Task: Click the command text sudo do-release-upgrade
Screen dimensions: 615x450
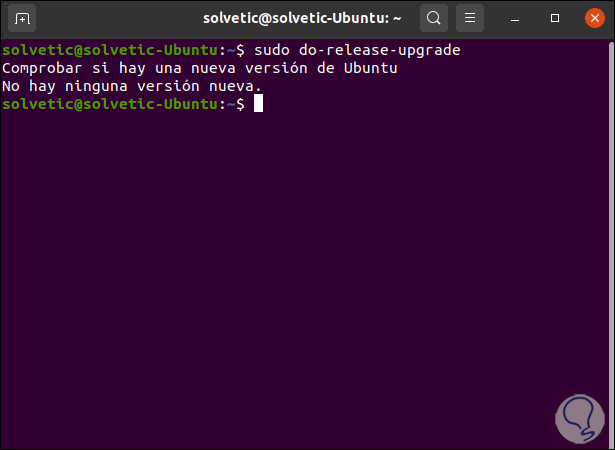Action: coord(357,50)
